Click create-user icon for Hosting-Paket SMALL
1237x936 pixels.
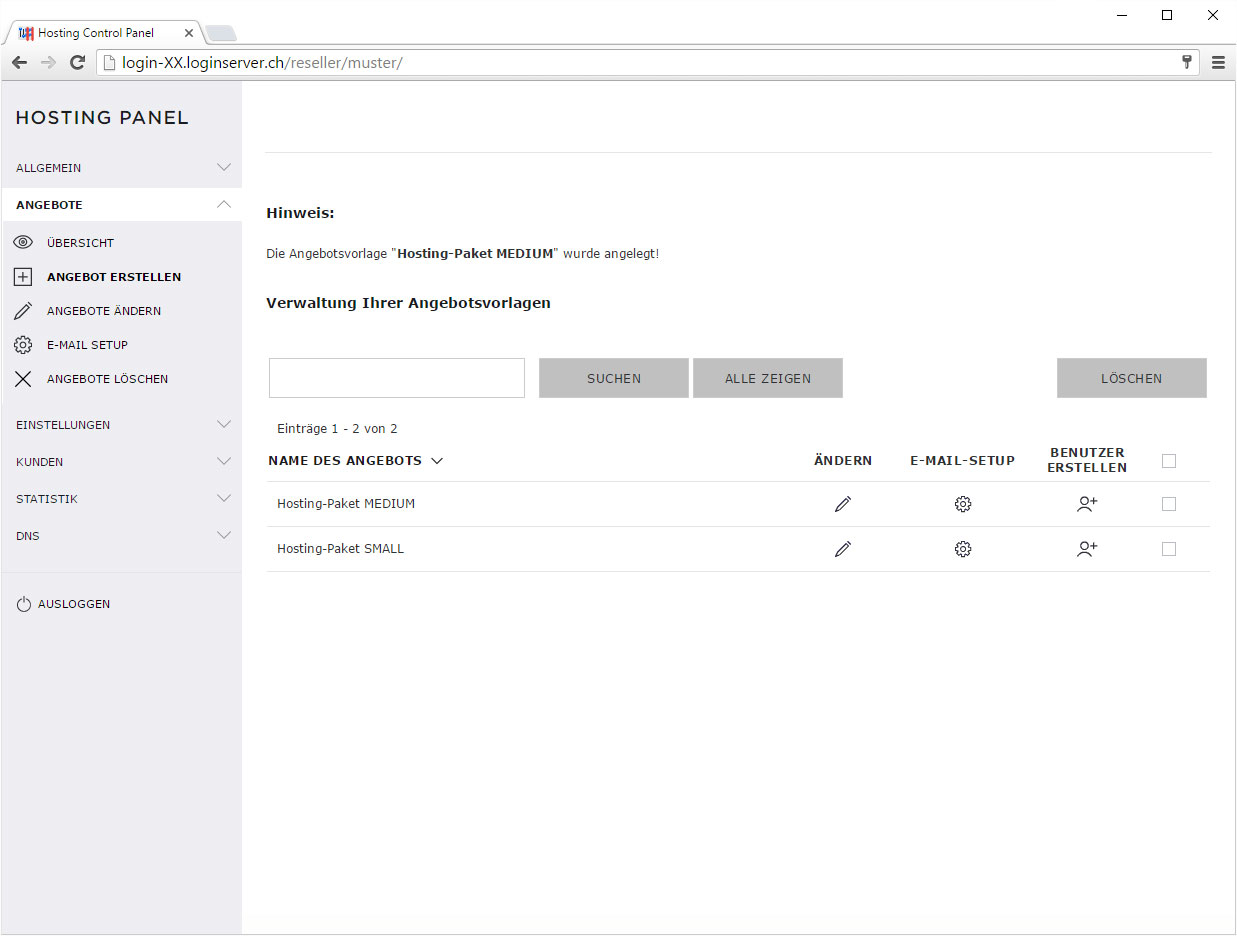tap(1087, 549)
